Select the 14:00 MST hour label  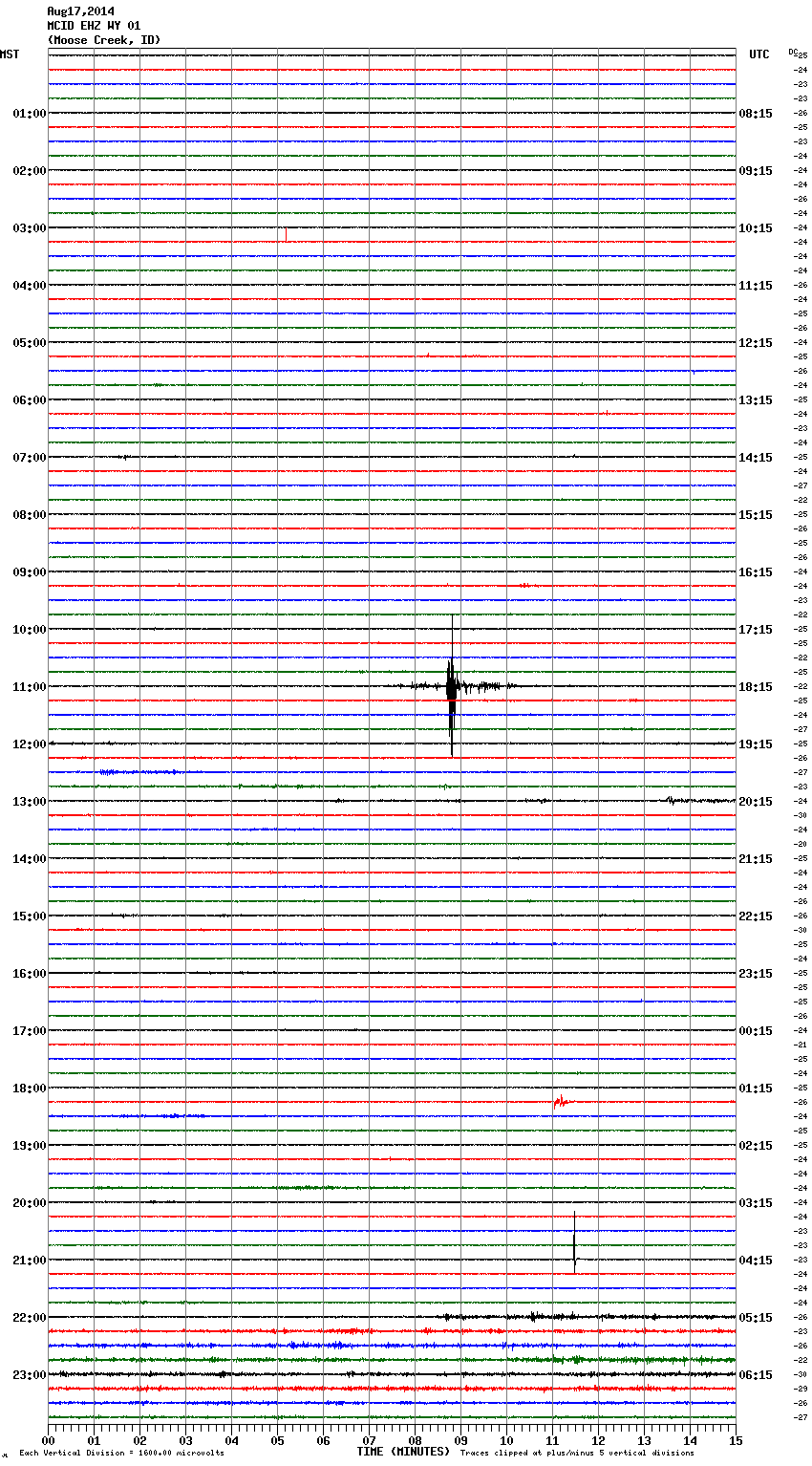click(x=29, y=859)
